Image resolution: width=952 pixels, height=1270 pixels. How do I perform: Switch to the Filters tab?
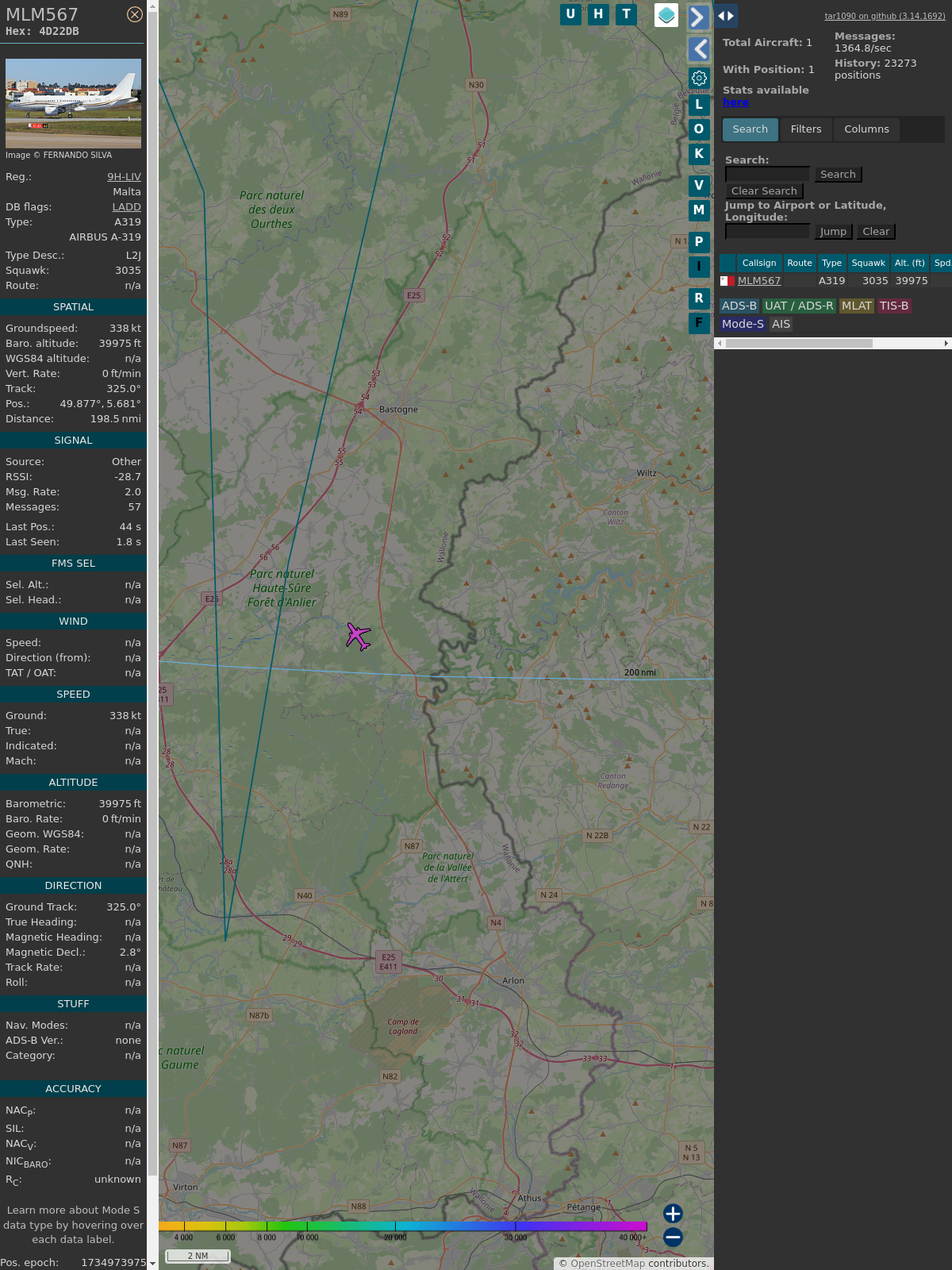coord(806,129)
